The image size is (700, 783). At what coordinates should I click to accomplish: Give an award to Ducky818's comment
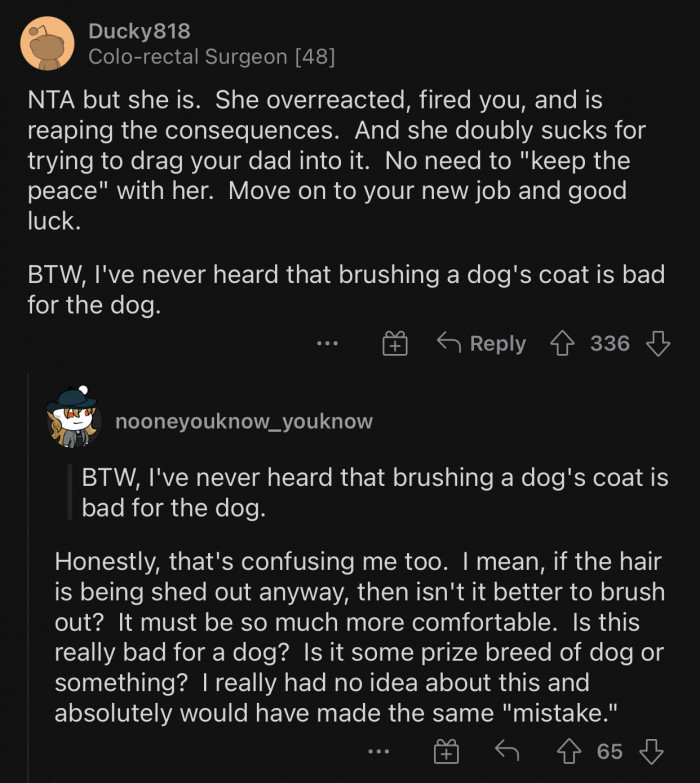(x=395, y=344)
